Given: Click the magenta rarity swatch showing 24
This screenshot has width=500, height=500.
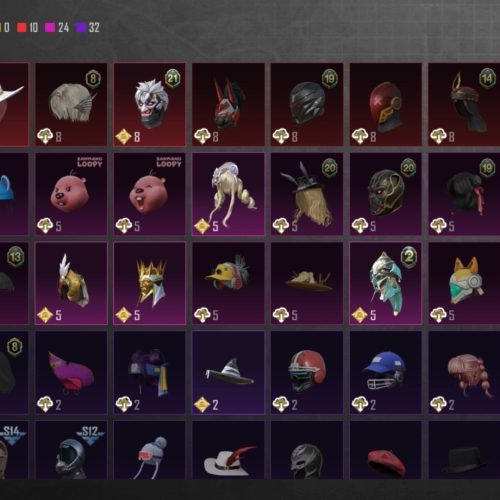Looking at the screenshot, I should (x=50, y=27).
